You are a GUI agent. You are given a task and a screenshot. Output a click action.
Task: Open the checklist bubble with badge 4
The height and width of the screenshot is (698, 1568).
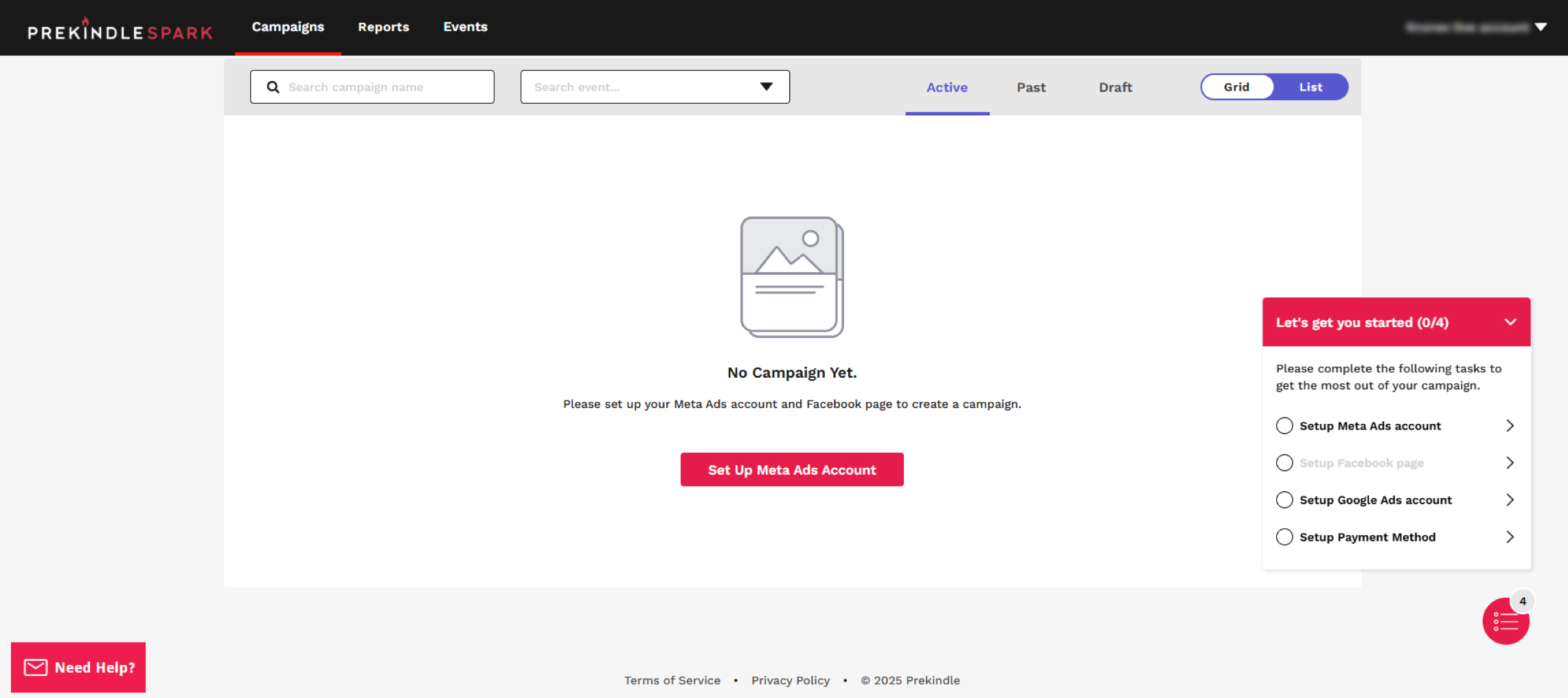point(1505,622)
